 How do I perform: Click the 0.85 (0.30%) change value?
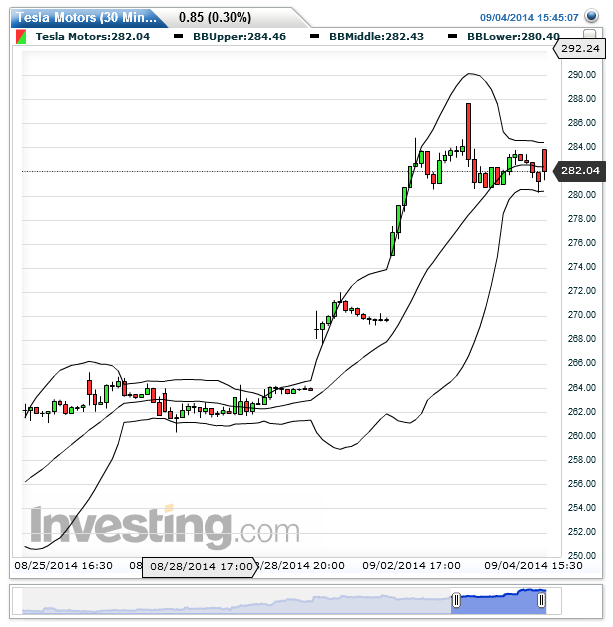pyautogui.click(x=215, y=17)
